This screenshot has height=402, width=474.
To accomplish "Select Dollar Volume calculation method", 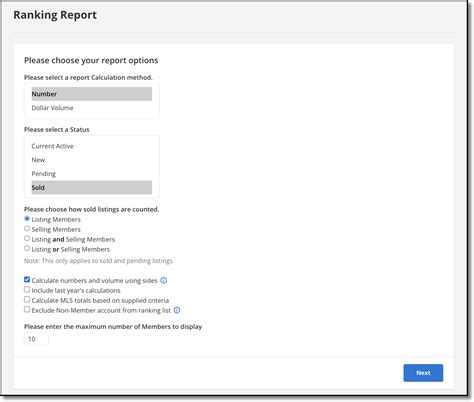I will (x=92, y=108).
